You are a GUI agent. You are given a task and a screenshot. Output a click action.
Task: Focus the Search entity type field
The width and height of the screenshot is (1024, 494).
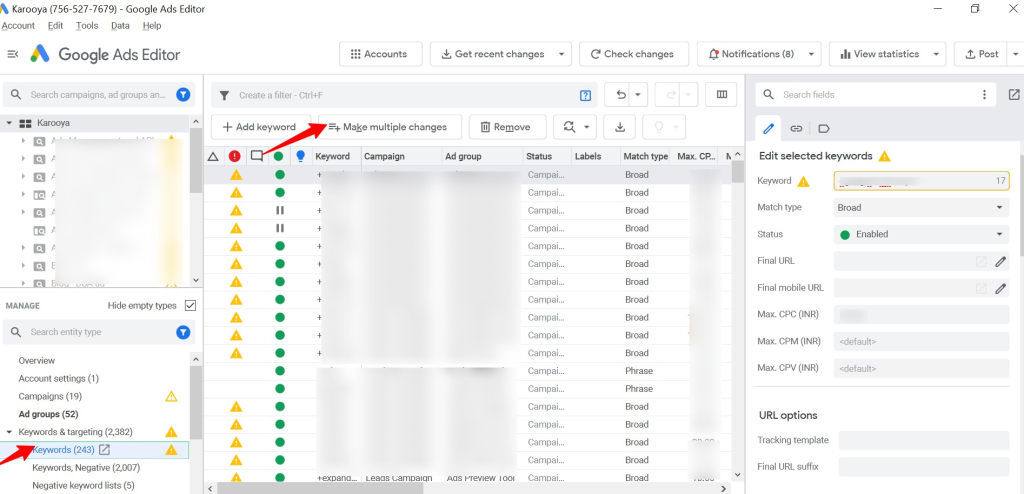[98, 332]
